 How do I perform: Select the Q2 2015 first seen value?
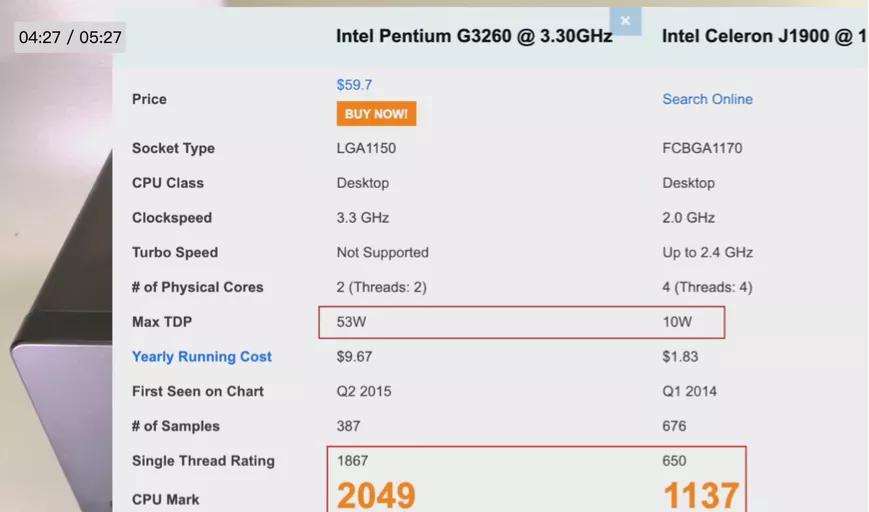(x=364, y=391)
